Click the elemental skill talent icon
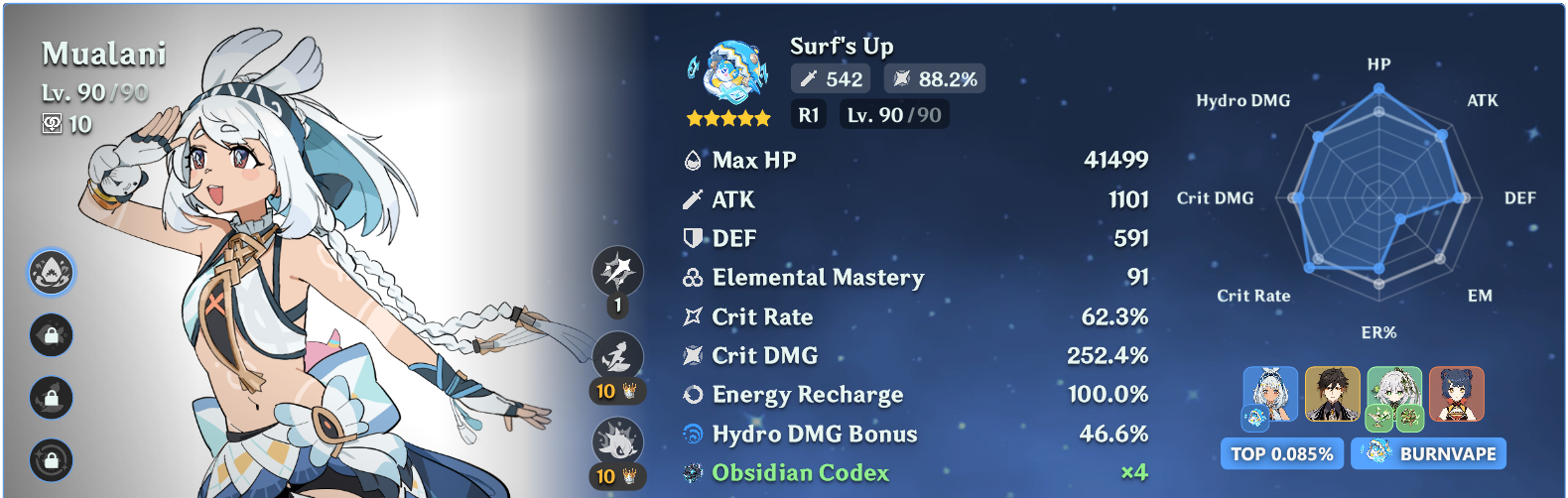 617,357
